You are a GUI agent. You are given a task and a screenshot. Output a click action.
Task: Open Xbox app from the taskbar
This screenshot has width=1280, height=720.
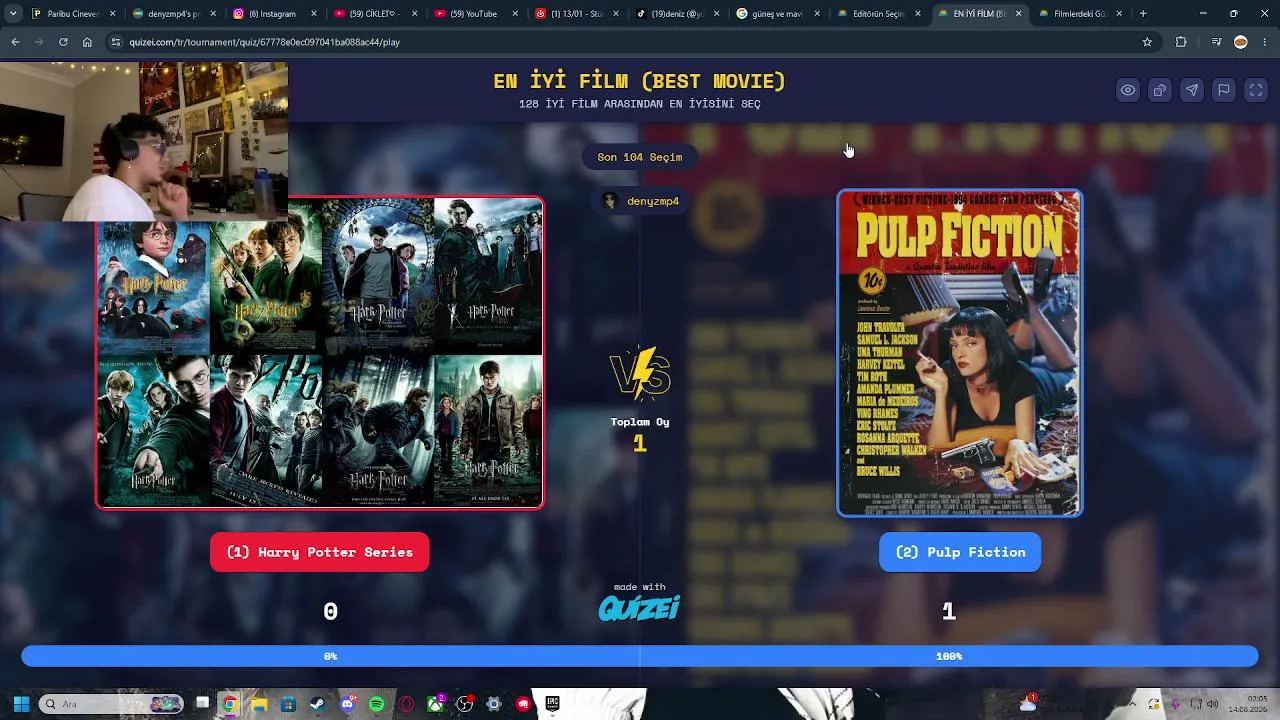pyautogui.click(x=435, y=704)
